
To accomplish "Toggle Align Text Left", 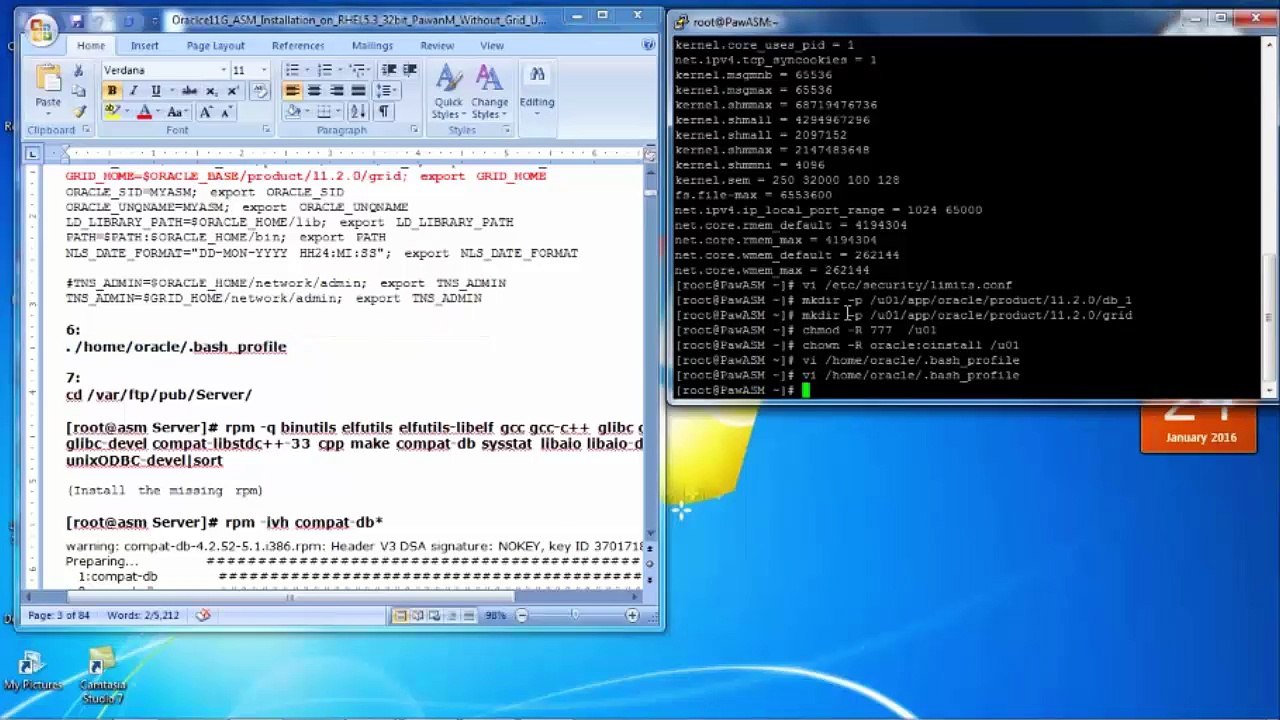I will tap(292, 91).
